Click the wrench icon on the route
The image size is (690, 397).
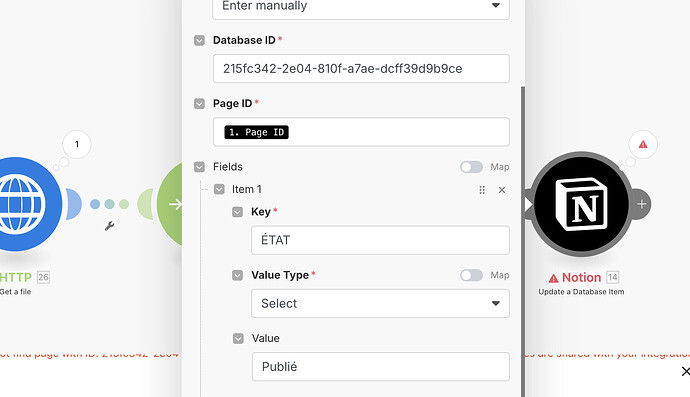pos(110,226)
